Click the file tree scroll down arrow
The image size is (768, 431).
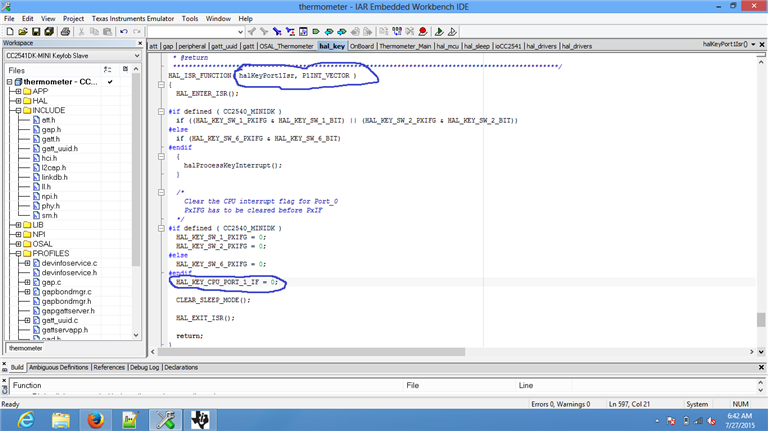click(136, 335)
